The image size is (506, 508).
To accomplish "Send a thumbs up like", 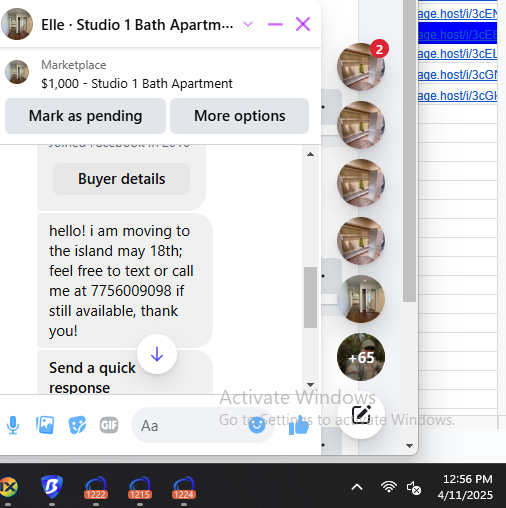I will [299, 425].
